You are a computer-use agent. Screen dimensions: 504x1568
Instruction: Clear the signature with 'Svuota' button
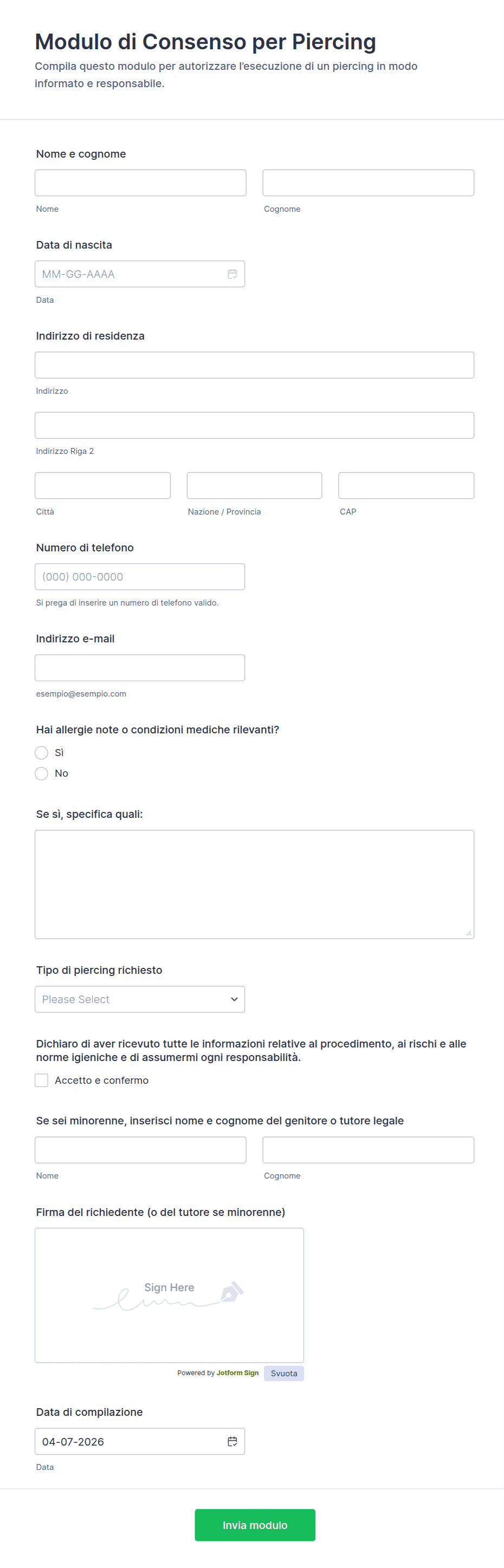(283, 1372)
